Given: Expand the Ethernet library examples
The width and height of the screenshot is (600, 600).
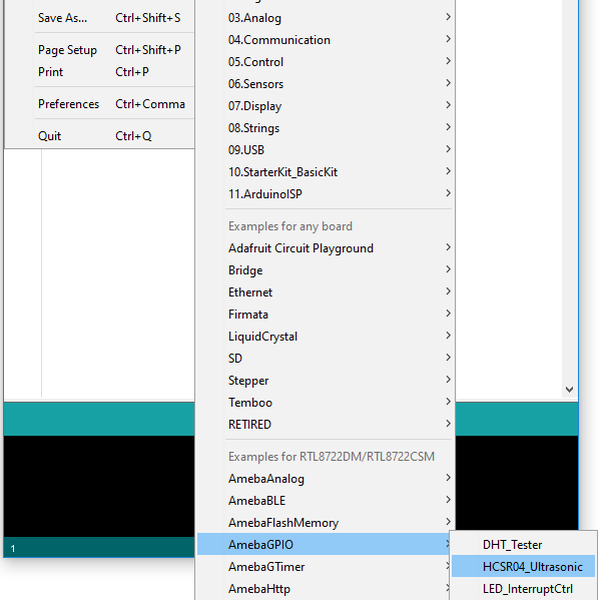Looking at the screenshot, I should [x=326, y=292].
